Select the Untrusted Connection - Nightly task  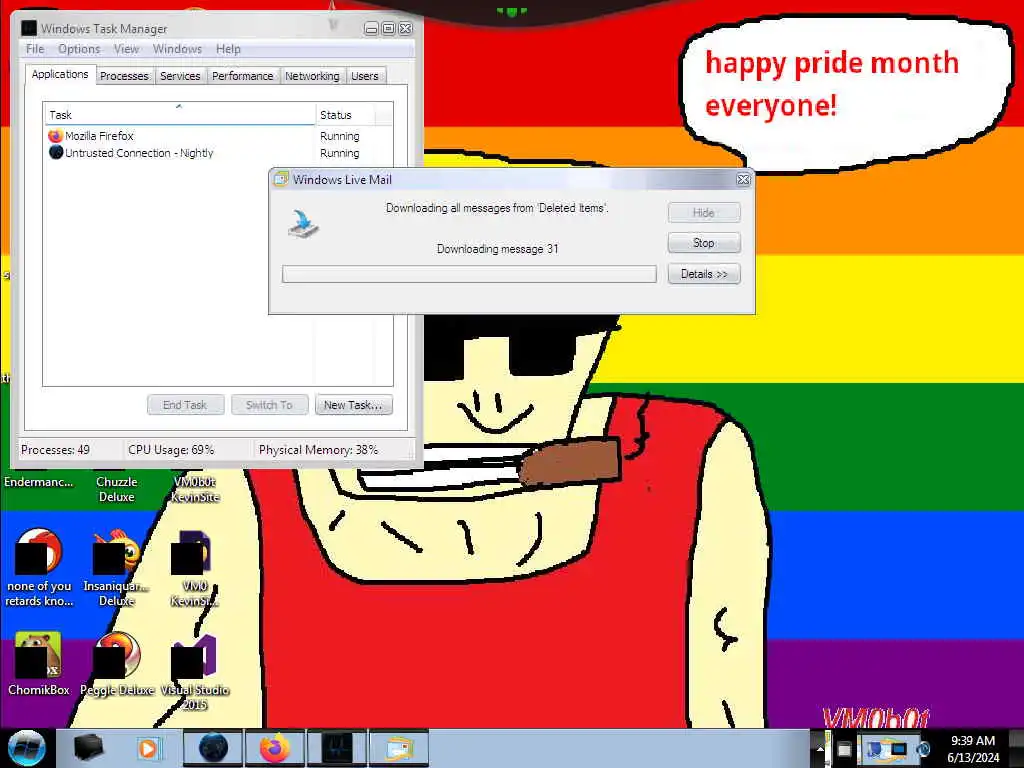point(218,153)
